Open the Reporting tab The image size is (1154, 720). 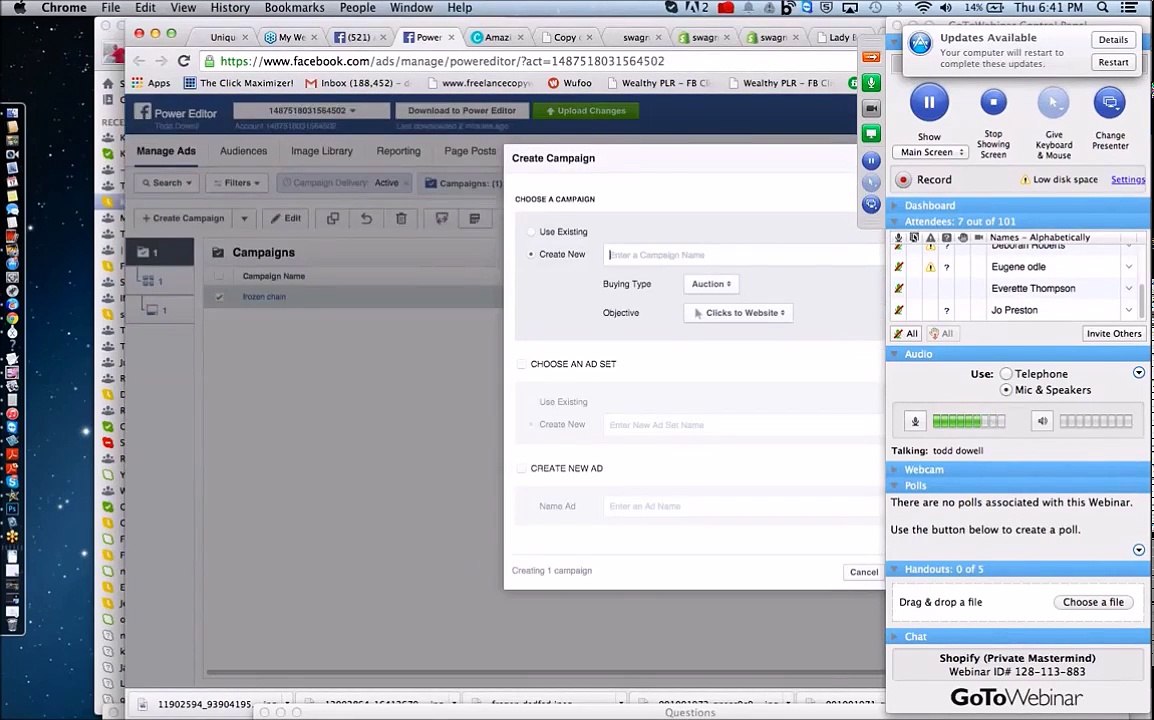pyautogui.click(x=398, y=151)
